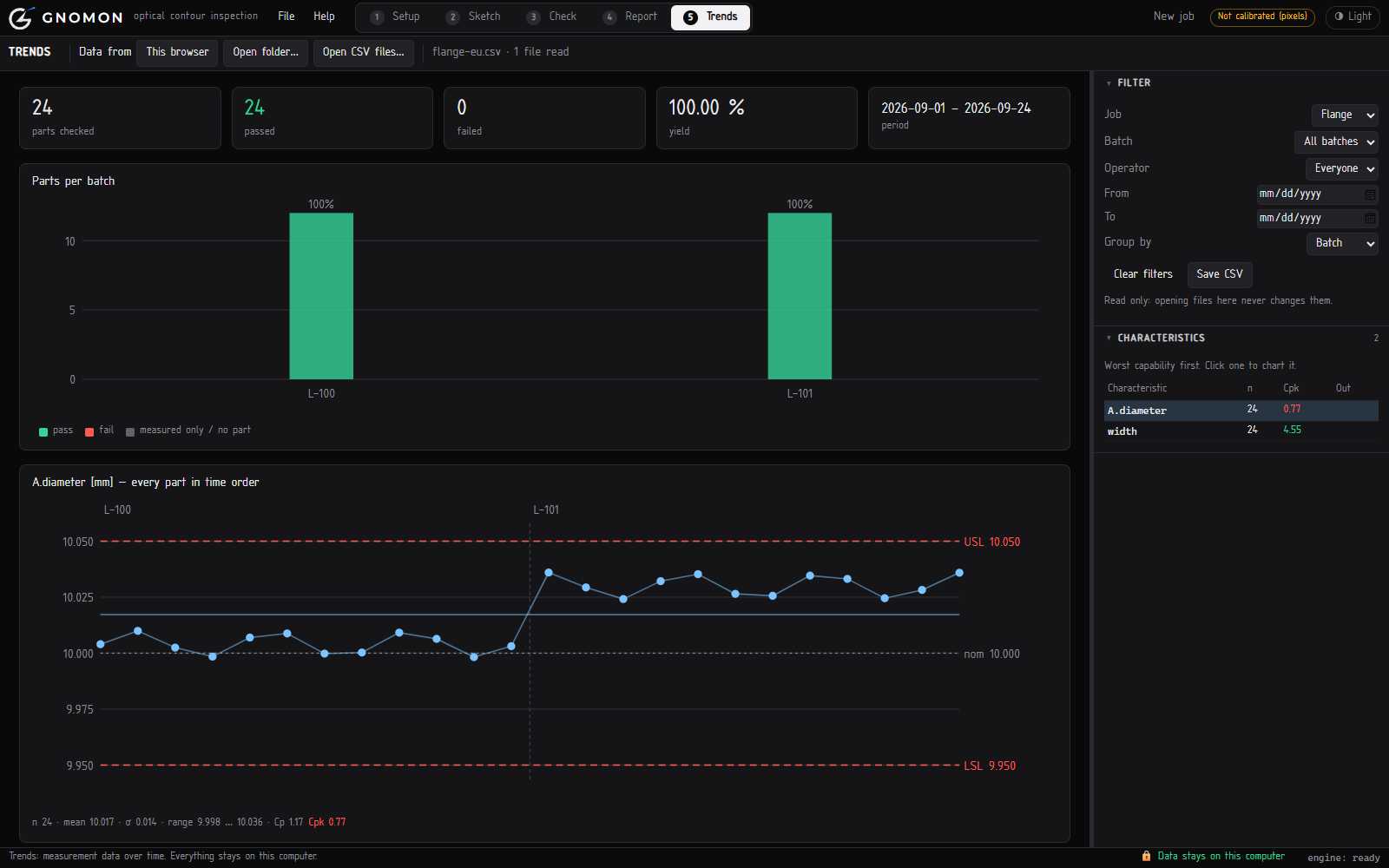Open the From date calendar picker icon
1389x868 pixels.
1370,194
